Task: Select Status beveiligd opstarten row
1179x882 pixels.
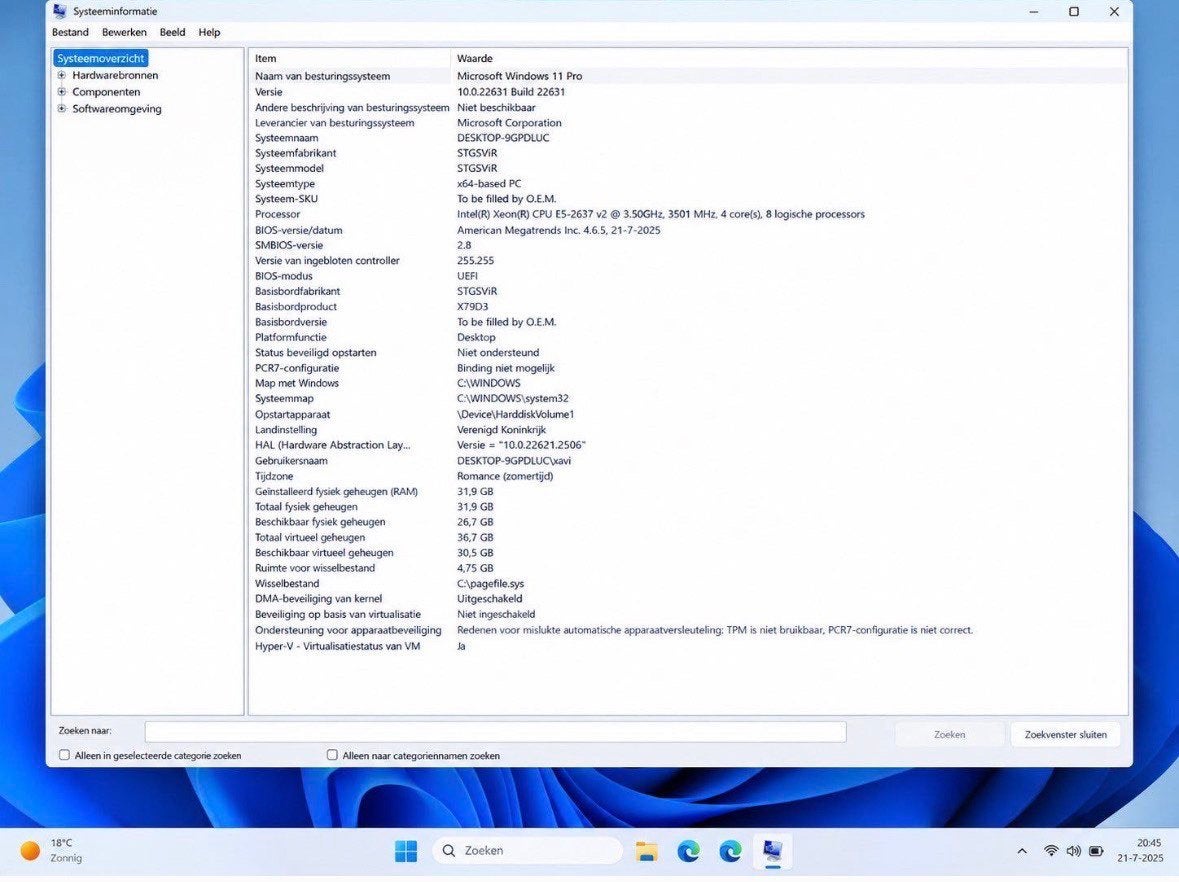Action: [x=688, y=353]
